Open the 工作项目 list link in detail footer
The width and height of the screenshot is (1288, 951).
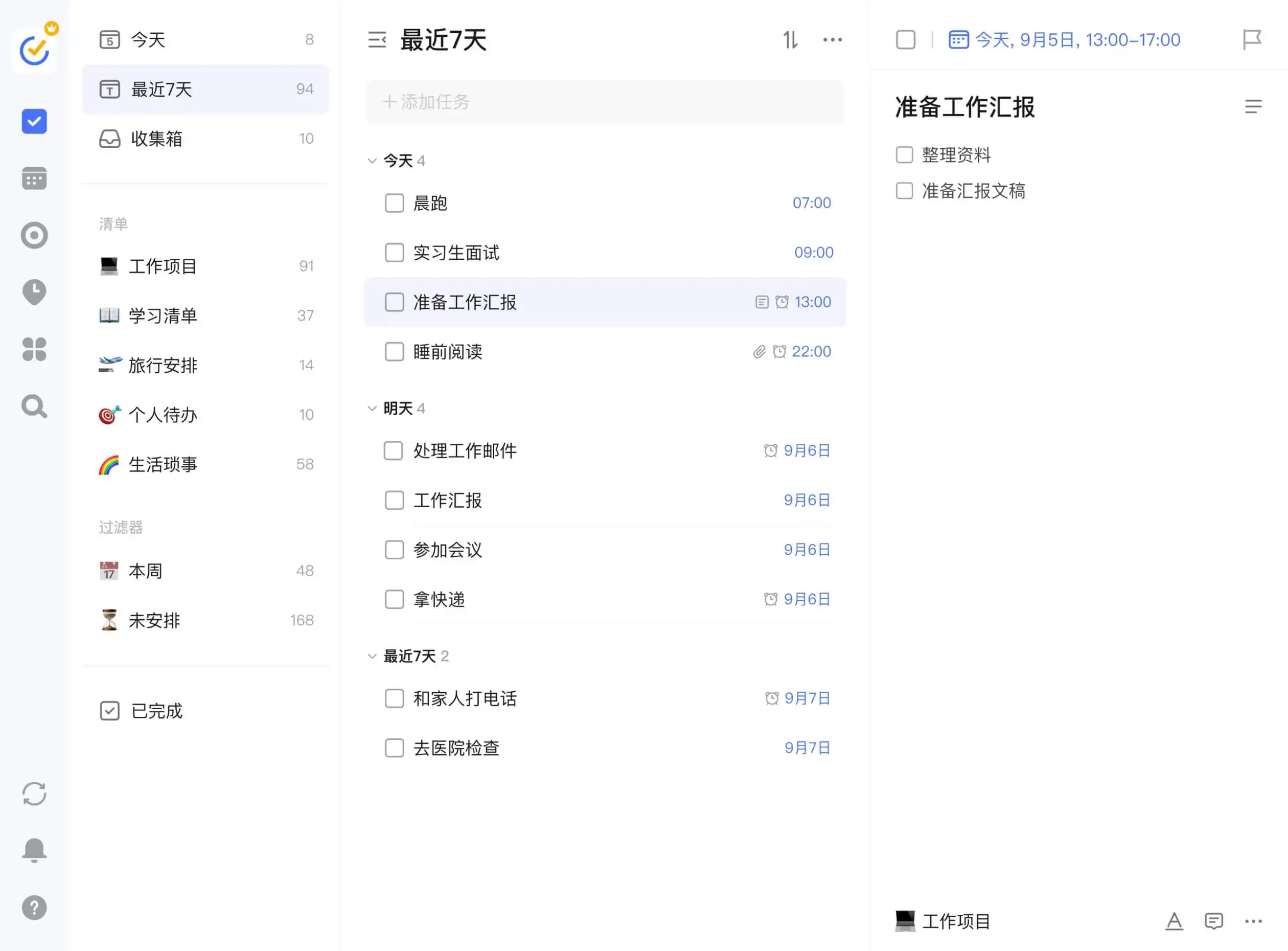pyautogui.click(x=955, y=921)
